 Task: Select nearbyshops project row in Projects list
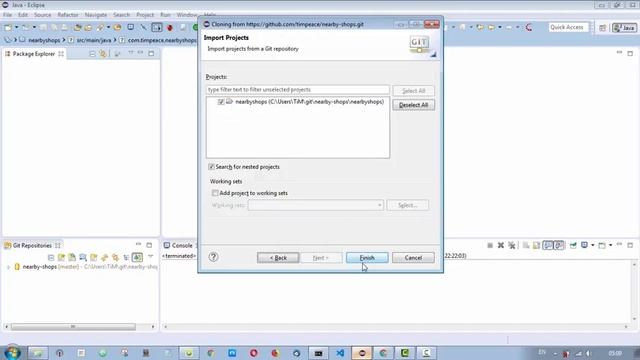point(301,102)
